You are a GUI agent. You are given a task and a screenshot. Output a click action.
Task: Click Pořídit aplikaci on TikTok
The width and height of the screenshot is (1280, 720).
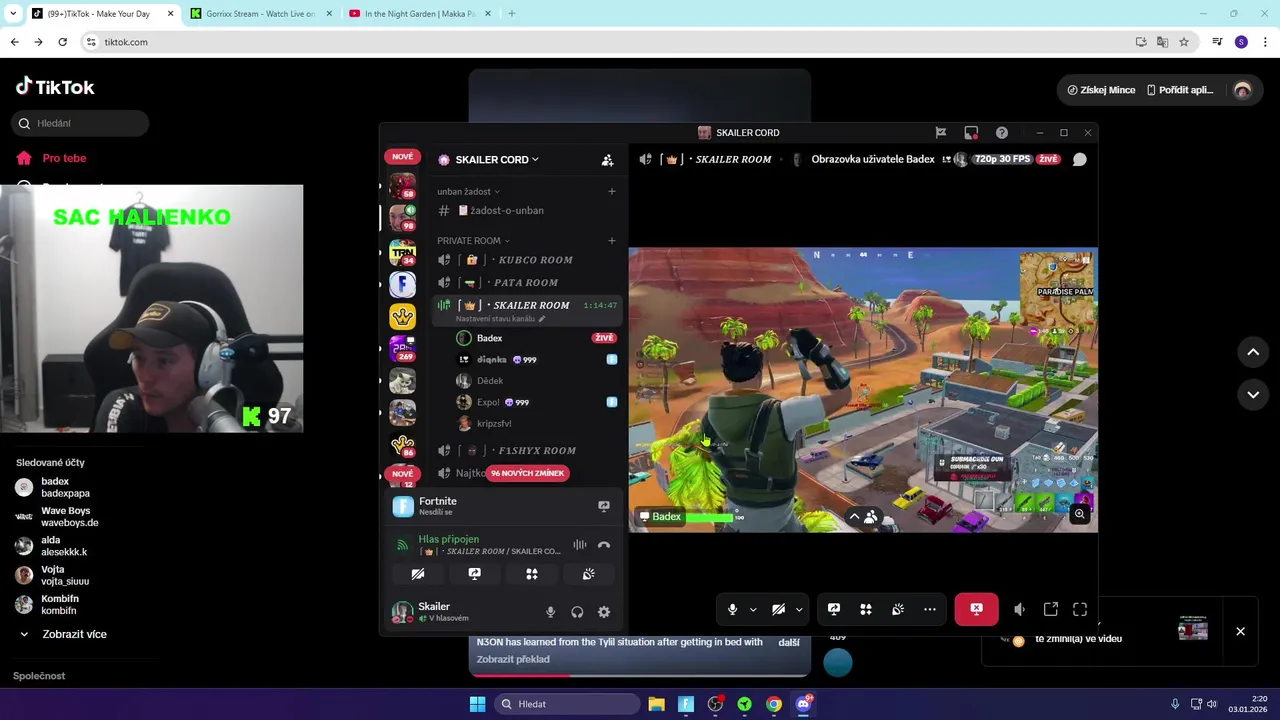(x=1180, y=90)
